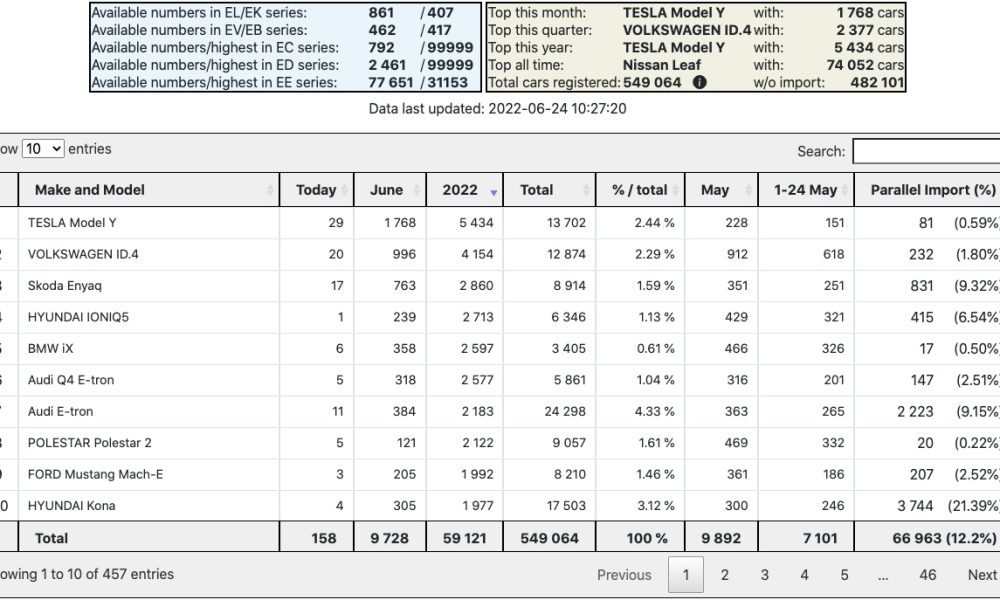Select the 482 101 without import figure
The width and height of the screenshot is (1000, 600).
[x=877, y=82]
